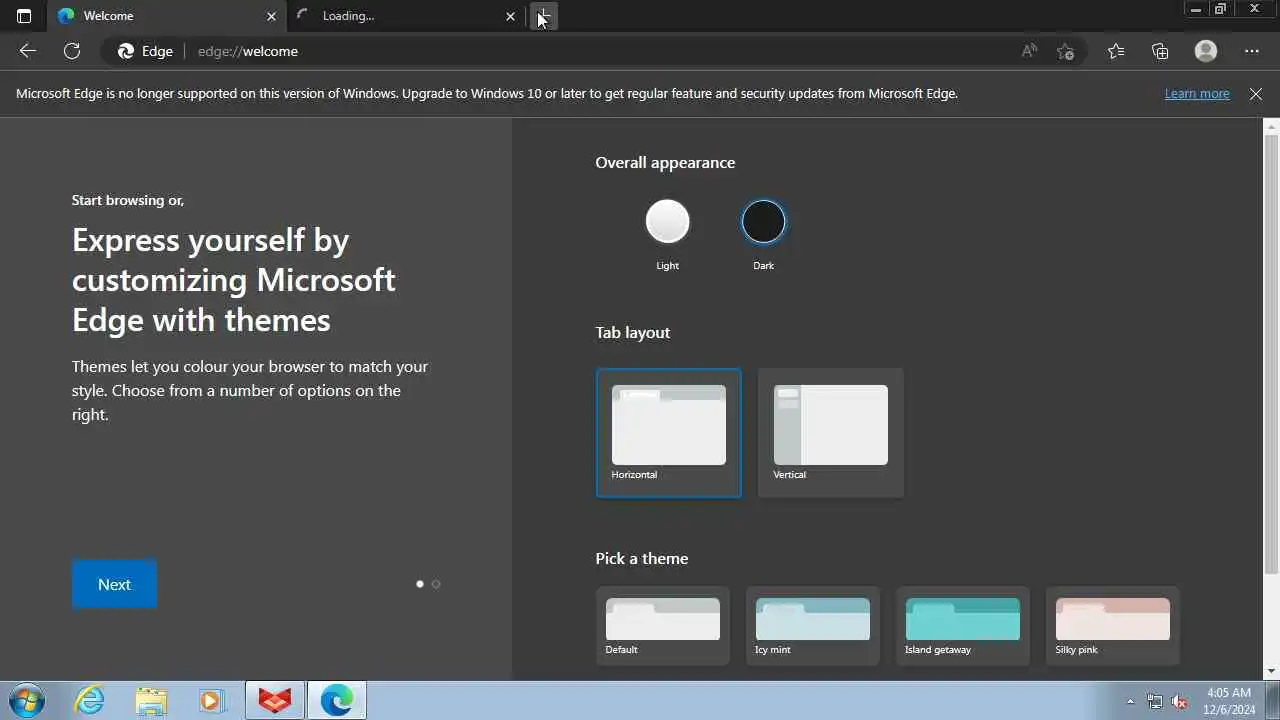Select the Light appearance
This screenshot has height=720, width=1280.
tap(667, 222)
